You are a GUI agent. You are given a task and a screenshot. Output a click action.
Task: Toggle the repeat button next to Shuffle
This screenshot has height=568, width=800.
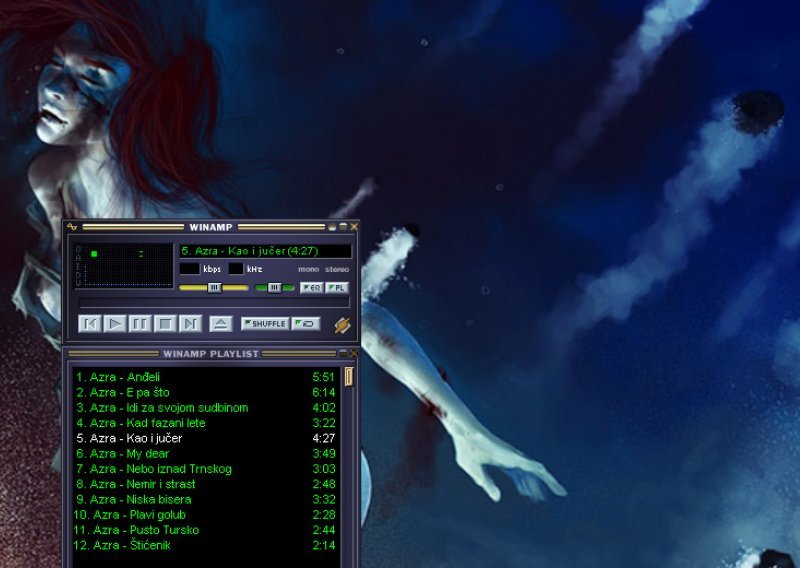(x=306, y=324)
